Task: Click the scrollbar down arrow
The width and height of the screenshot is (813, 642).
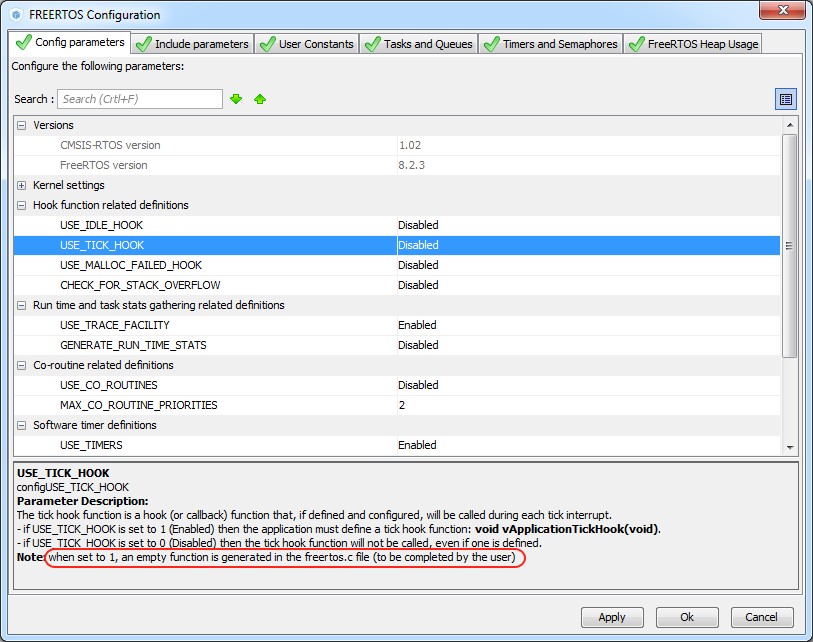Action: pos(790,448)
